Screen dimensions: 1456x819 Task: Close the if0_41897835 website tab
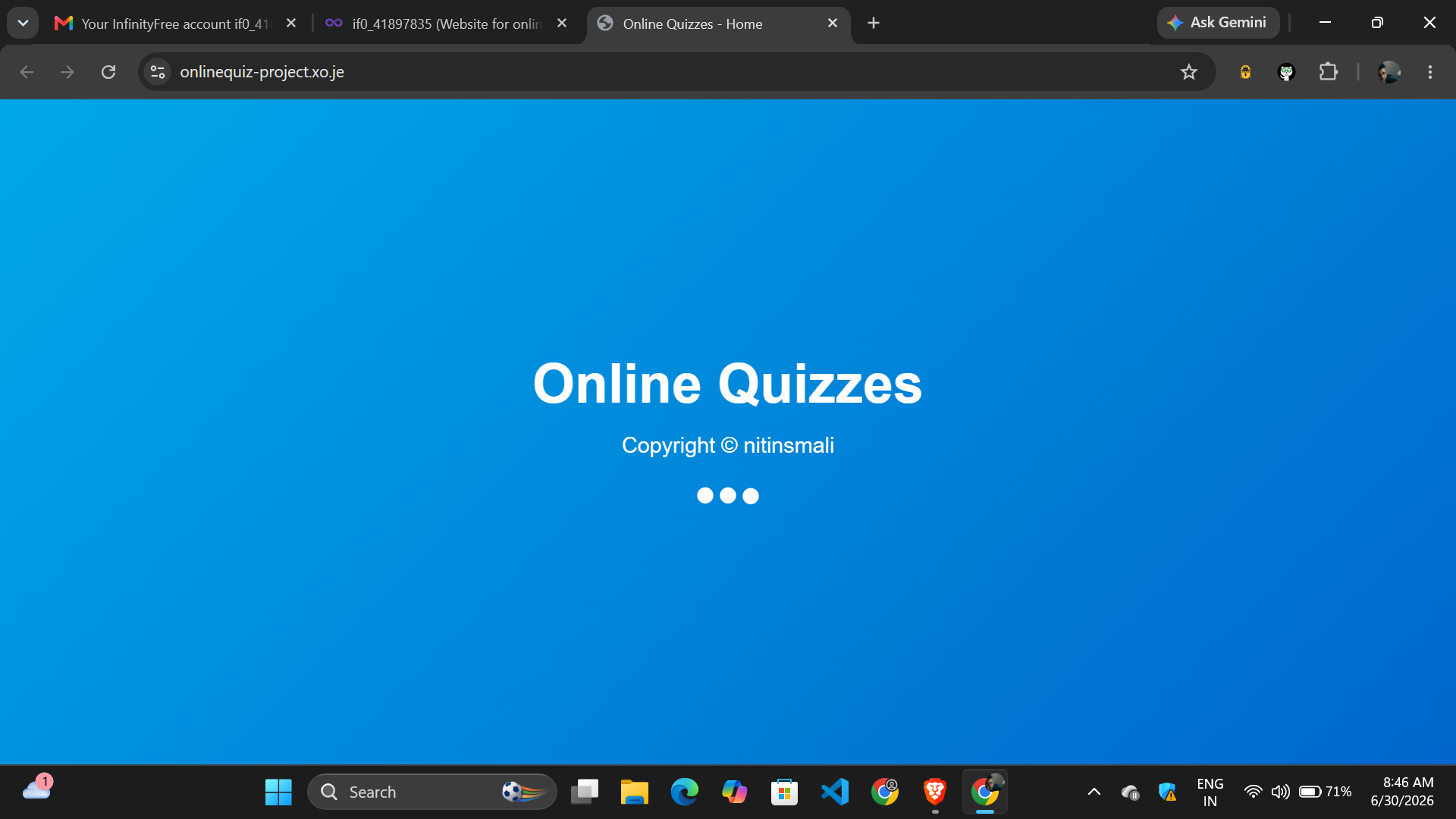click(x=562, y=24)
